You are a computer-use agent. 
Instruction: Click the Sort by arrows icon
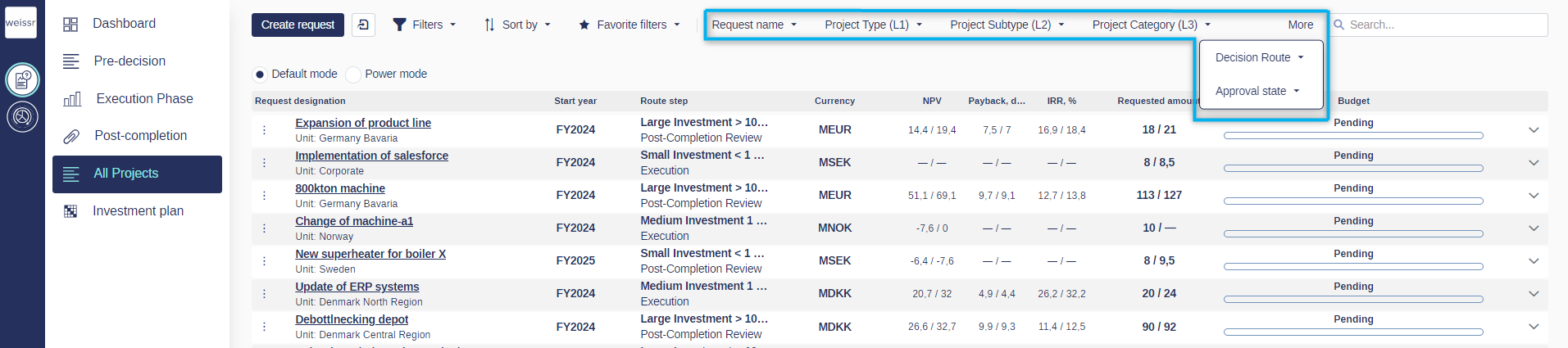click(x=489, y=25)
